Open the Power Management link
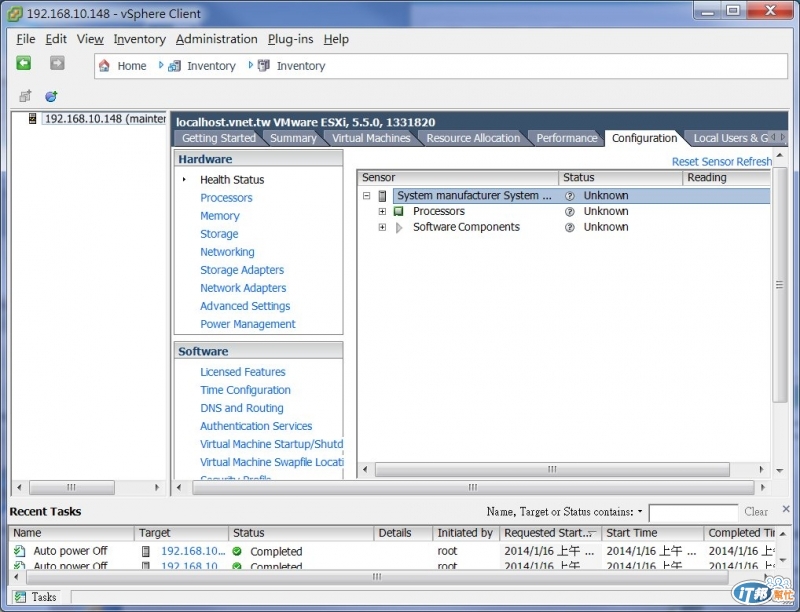800x612 pixels. (247, 324)
